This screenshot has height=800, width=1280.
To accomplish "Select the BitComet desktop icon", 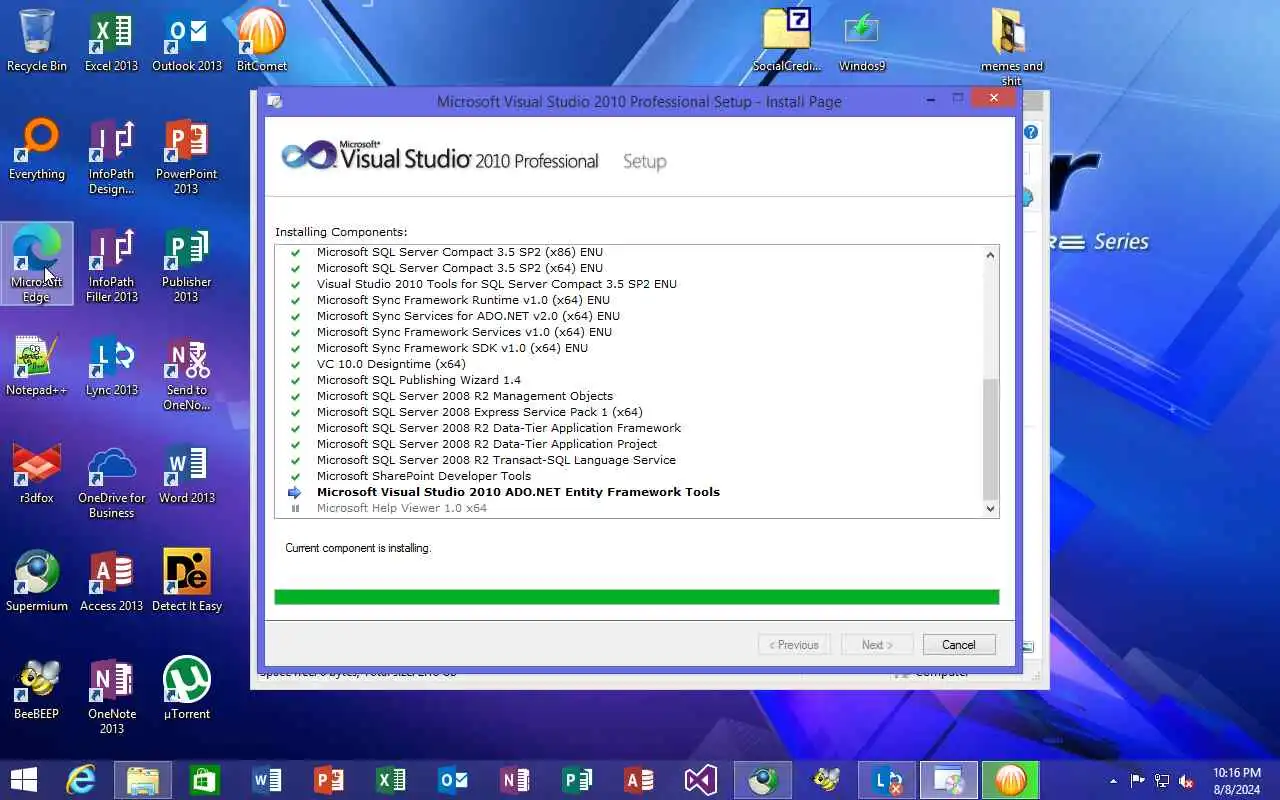I will 262,40.
